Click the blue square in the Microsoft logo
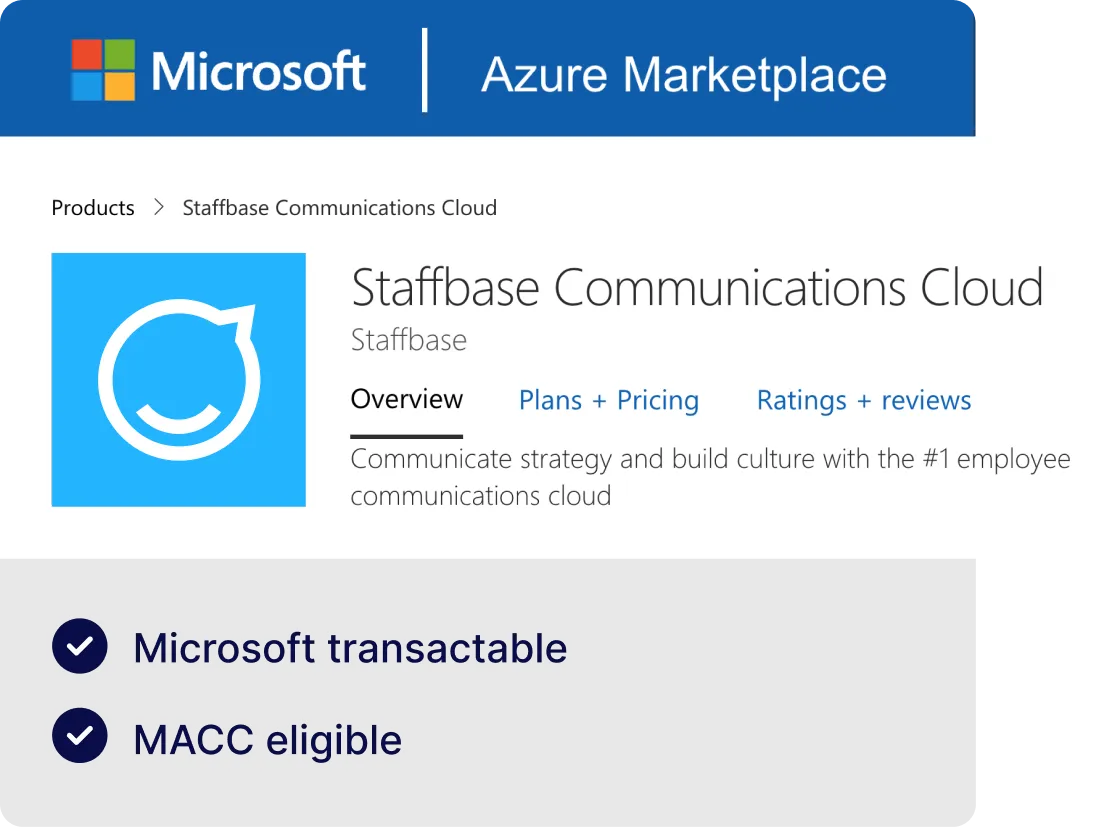Screen dimensions: 1110x827 (85, 89)
